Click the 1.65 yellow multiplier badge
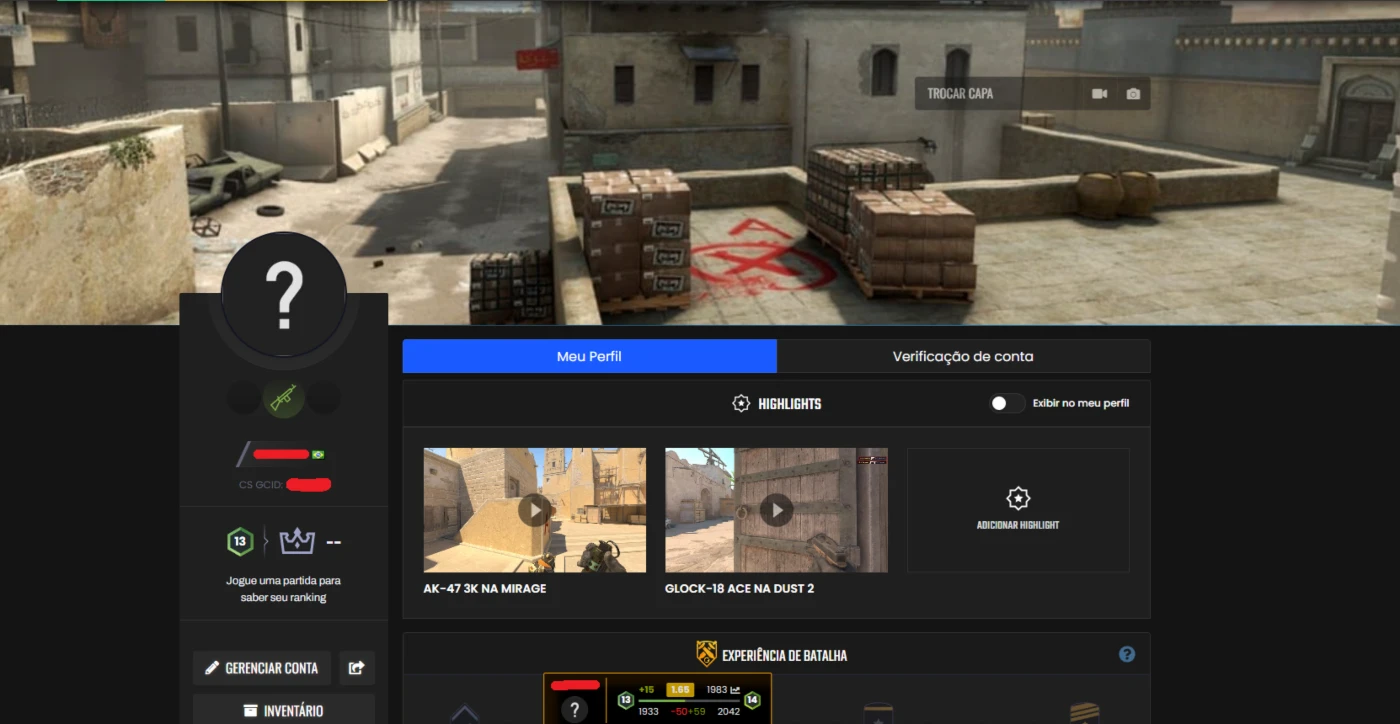Screen dimensions: 1400x724 pyautogui.click(x=681, y=690)
